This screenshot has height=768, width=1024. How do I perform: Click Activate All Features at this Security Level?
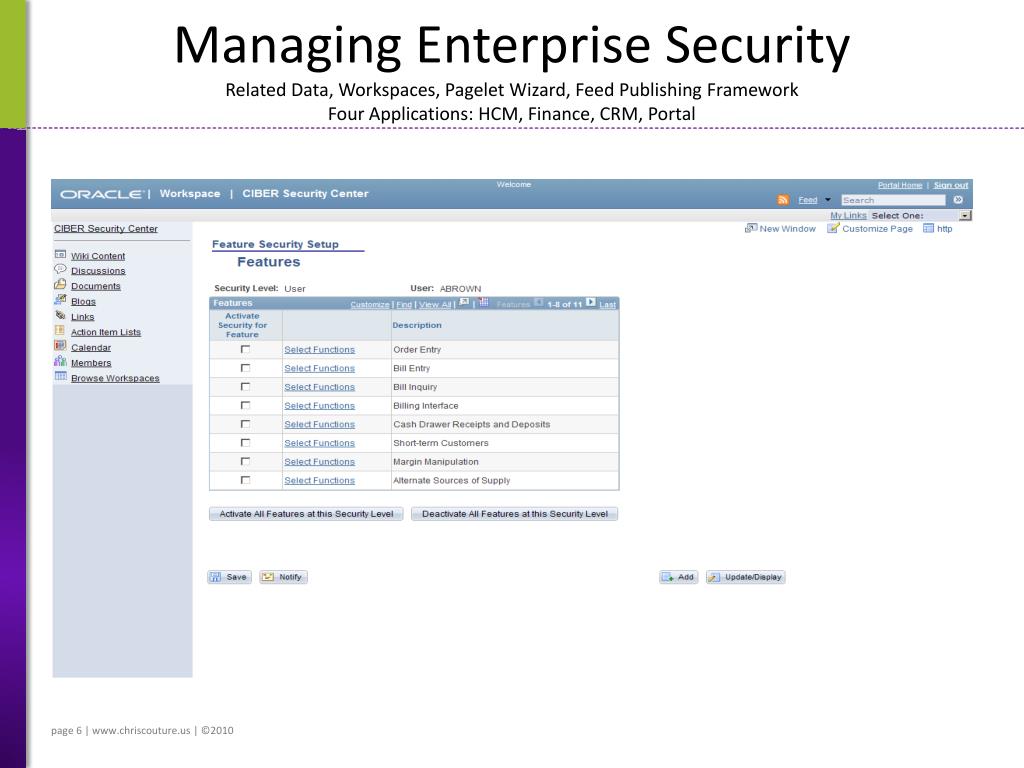306,514
